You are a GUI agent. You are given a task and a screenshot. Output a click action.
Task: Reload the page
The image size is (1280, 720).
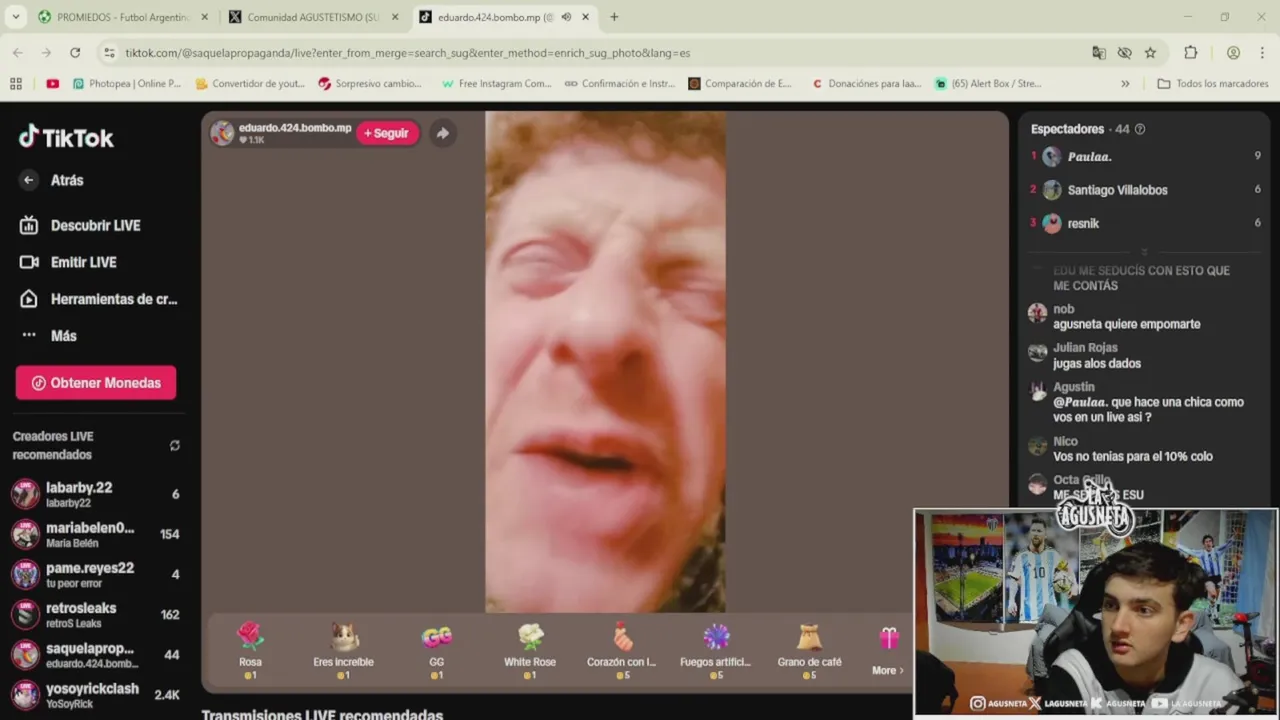click(75, 53)
